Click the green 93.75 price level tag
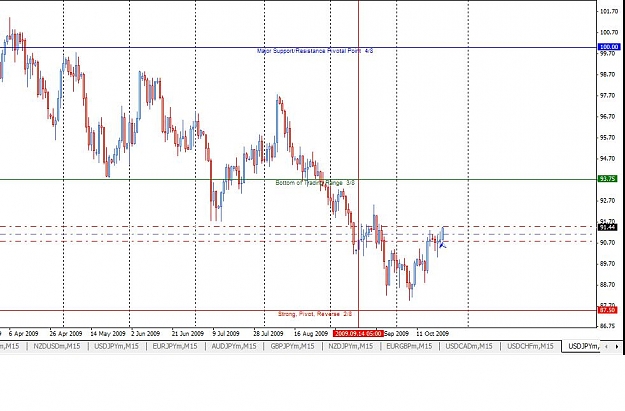This screenshot has width=625, height=411. pos(607,179)
